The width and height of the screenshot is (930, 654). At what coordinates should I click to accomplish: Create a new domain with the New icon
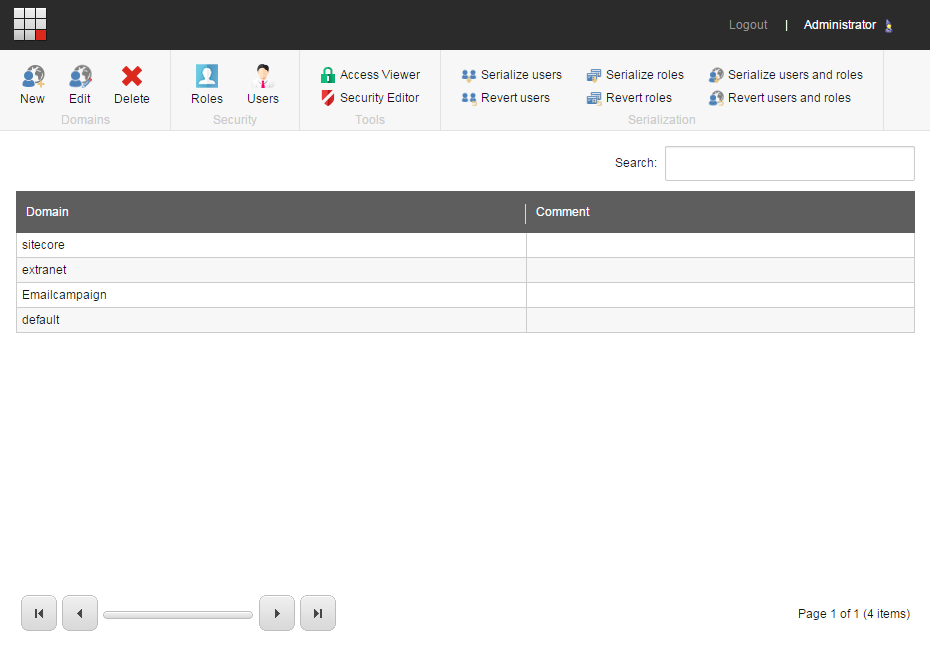(x=32, y=85)
